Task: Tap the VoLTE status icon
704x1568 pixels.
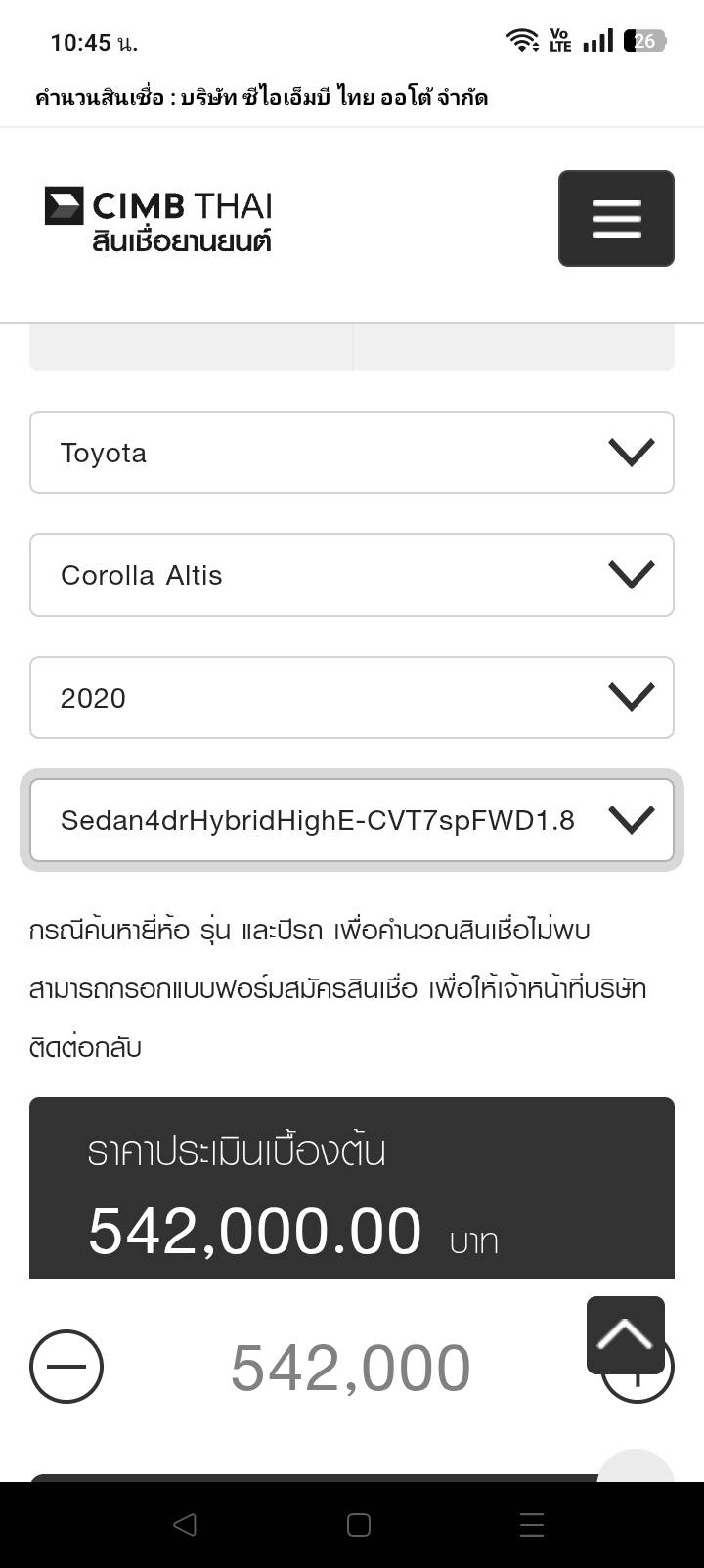Action: [560, 41]
